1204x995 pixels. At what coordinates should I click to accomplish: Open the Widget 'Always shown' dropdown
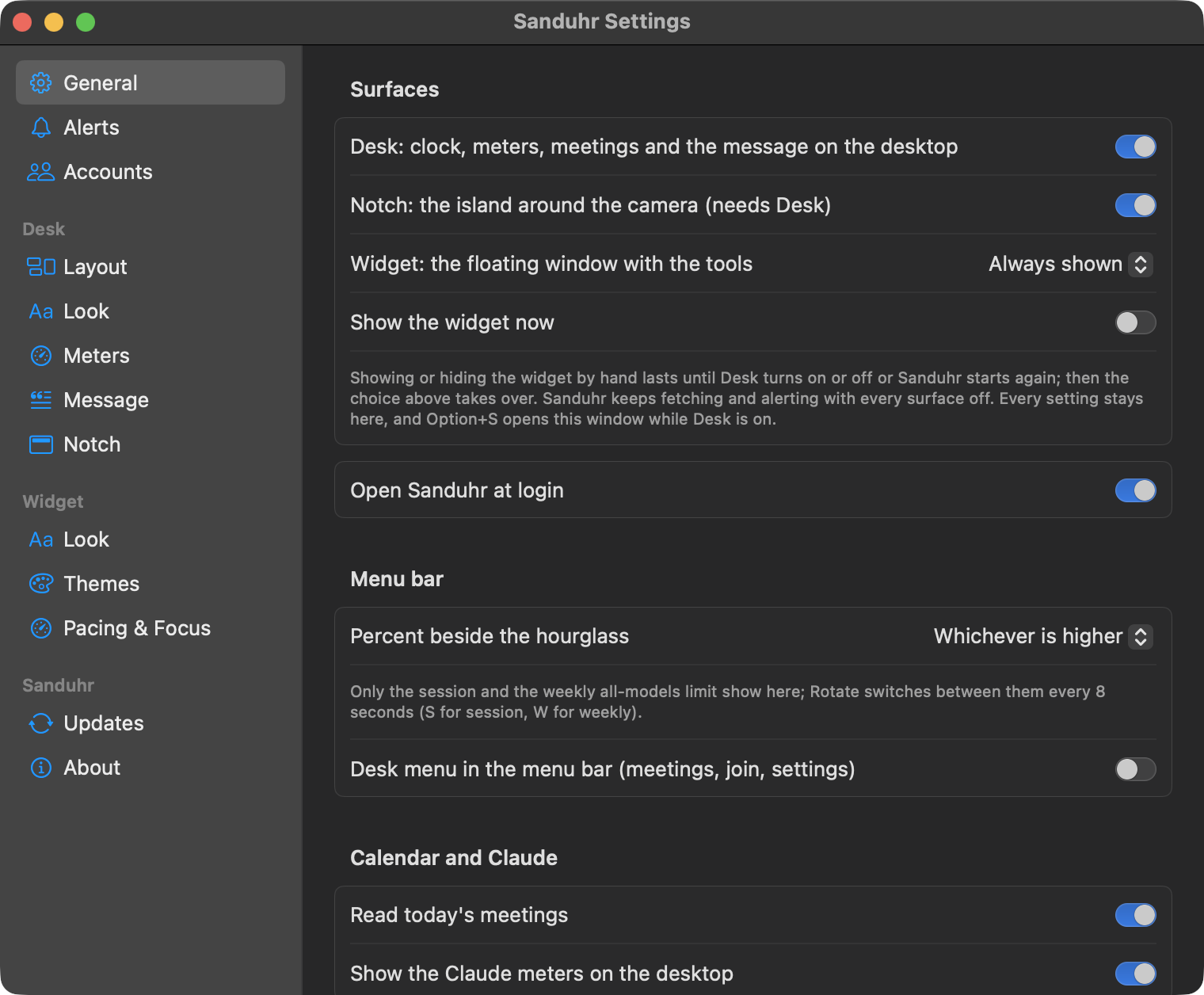pos(1070,264)
